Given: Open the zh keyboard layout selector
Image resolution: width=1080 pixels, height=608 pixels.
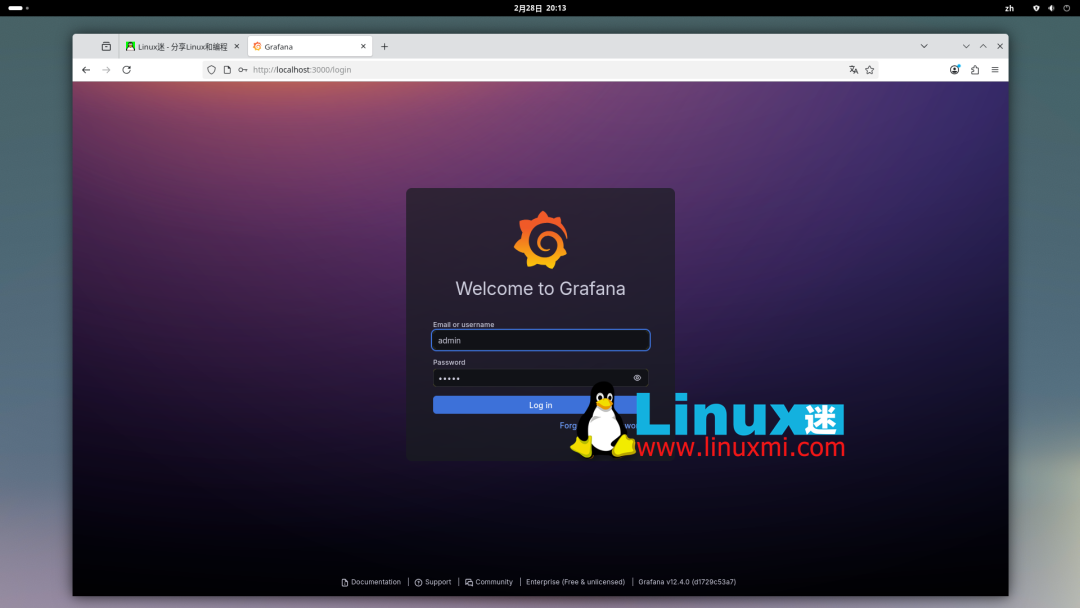Looking at the screenshot, I should [1009, 8].
